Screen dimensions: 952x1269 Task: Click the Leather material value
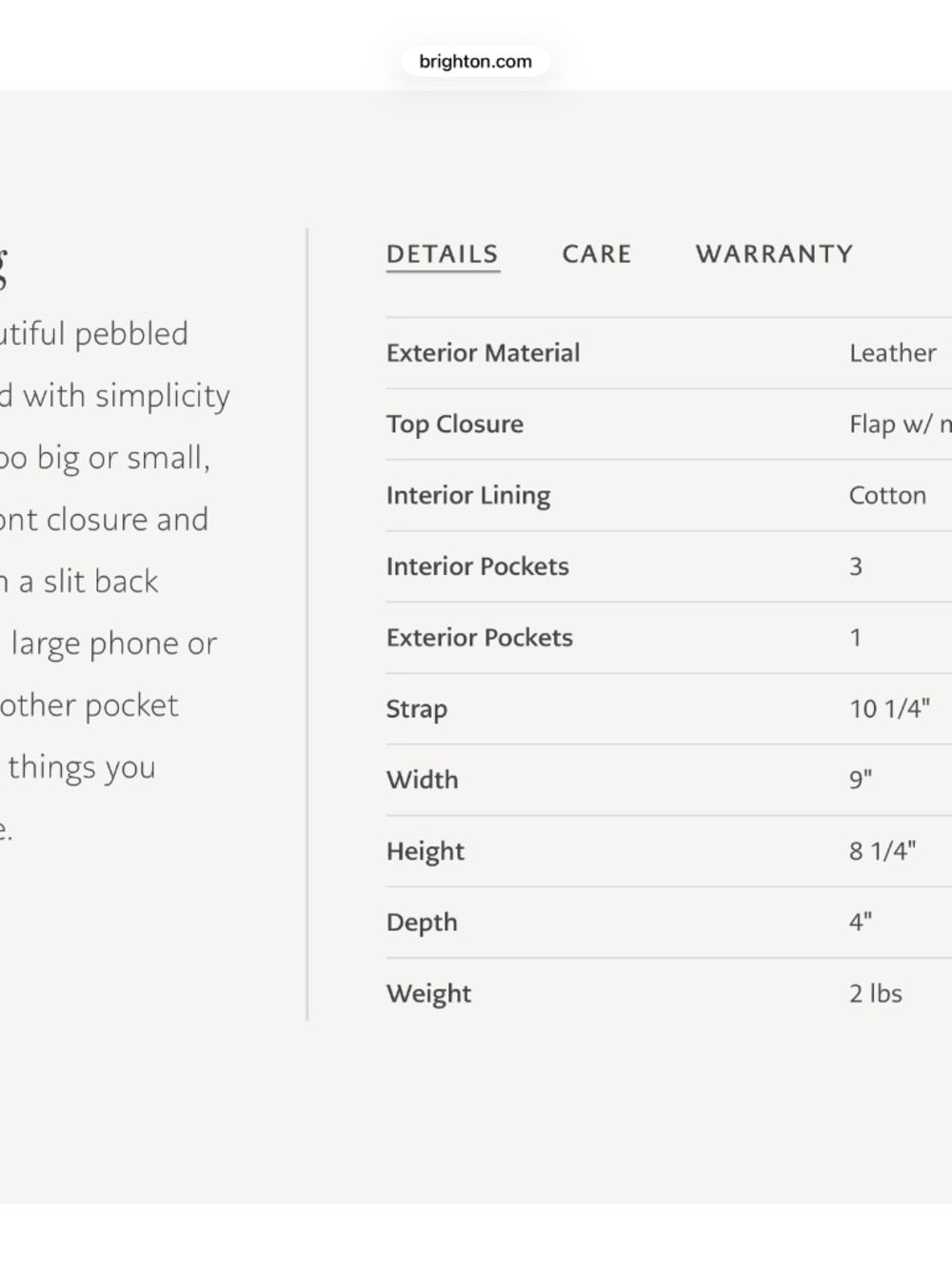point(892,353)
